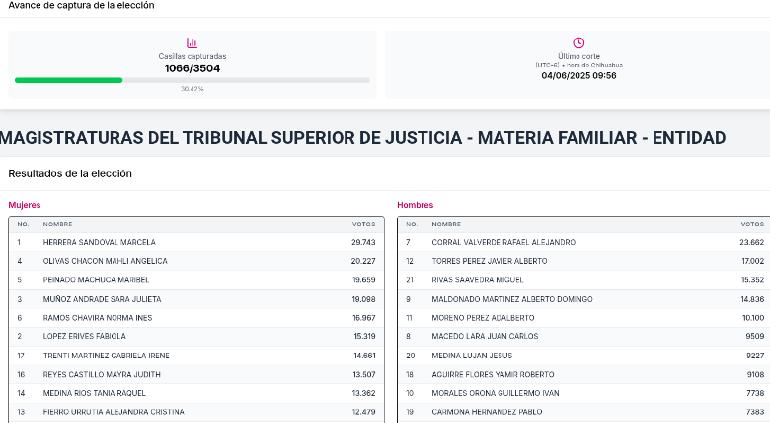Select row MORALES ORONA GUILLERMO IVAN
The width and height of the screenshot is (770, 423).
[x=584, y=393]
